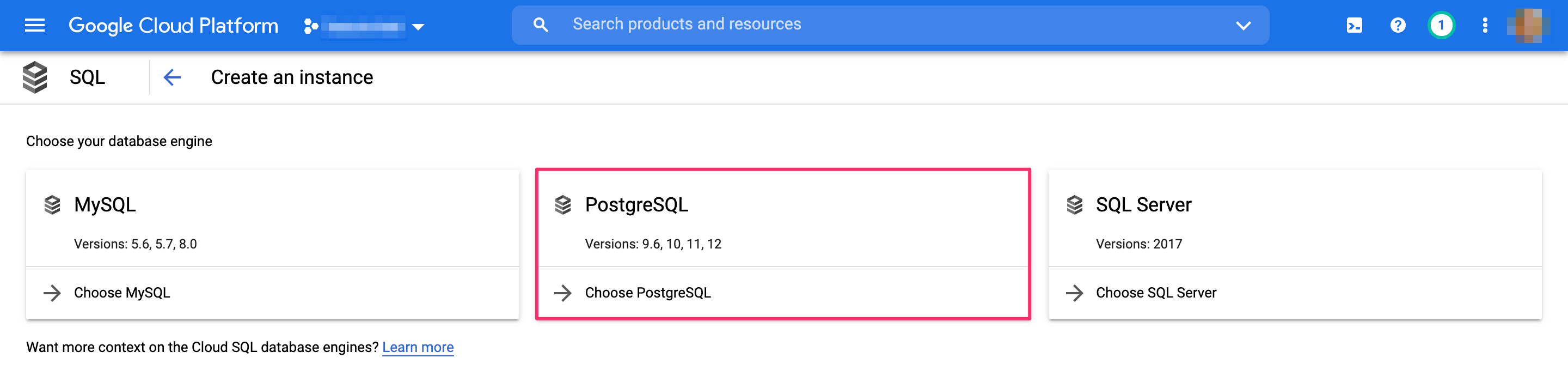
Task: Open the project selector dropdown
Action: pos(365,26)
